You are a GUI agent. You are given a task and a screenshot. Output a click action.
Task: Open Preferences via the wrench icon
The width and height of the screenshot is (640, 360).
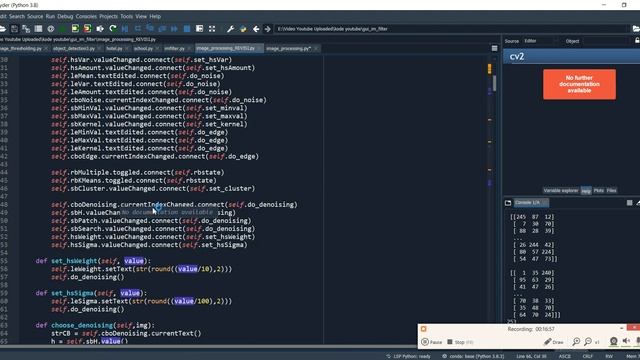231,29
